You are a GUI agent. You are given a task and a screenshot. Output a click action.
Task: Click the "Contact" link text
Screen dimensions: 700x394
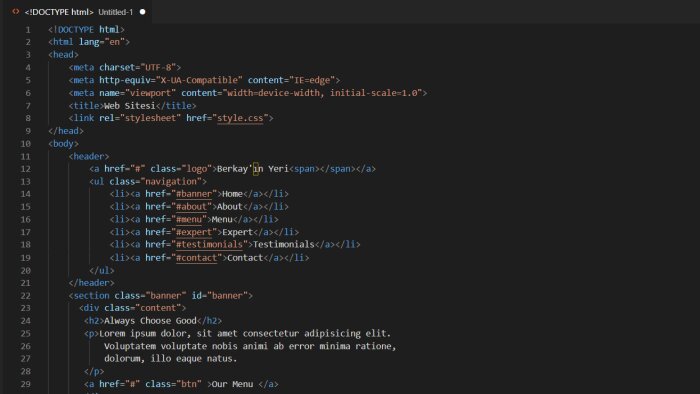tap(245, 257)
